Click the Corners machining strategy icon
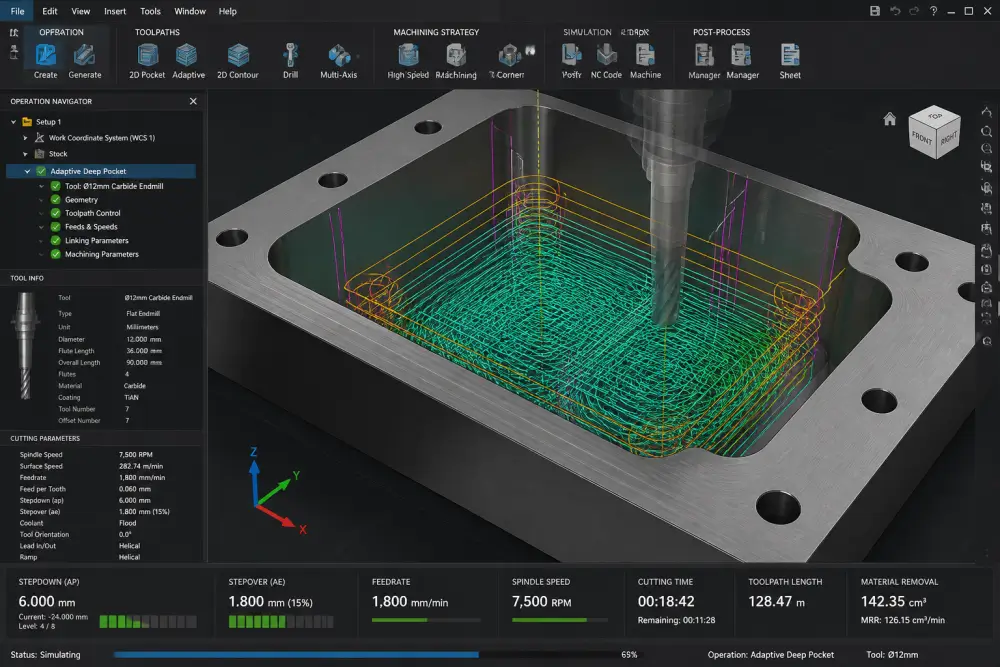This screenshot has width=1000, height=667. (x=509, y=55)
